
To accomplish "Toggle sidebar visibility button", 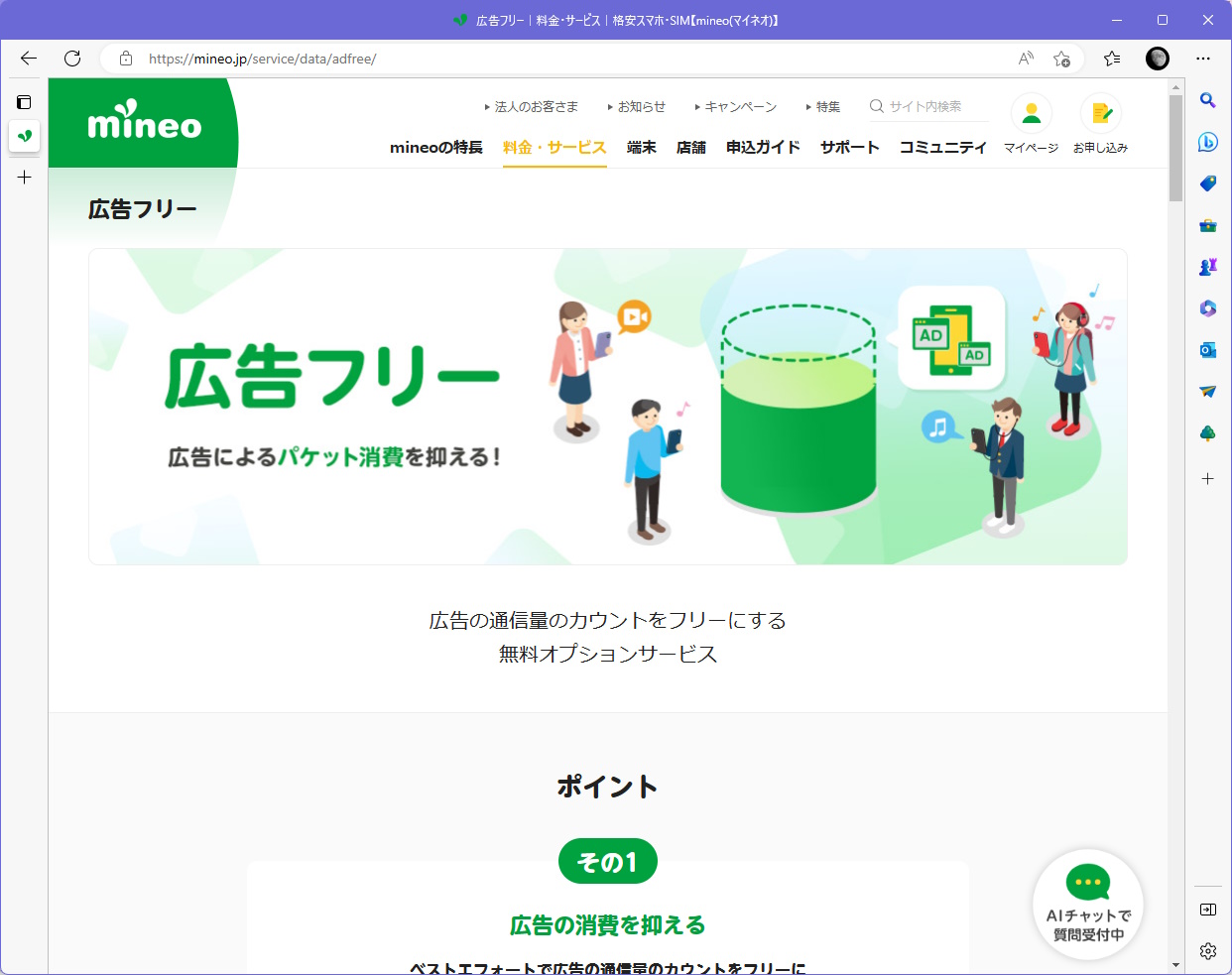I will pyautogui.click(x=1208, y=910).
